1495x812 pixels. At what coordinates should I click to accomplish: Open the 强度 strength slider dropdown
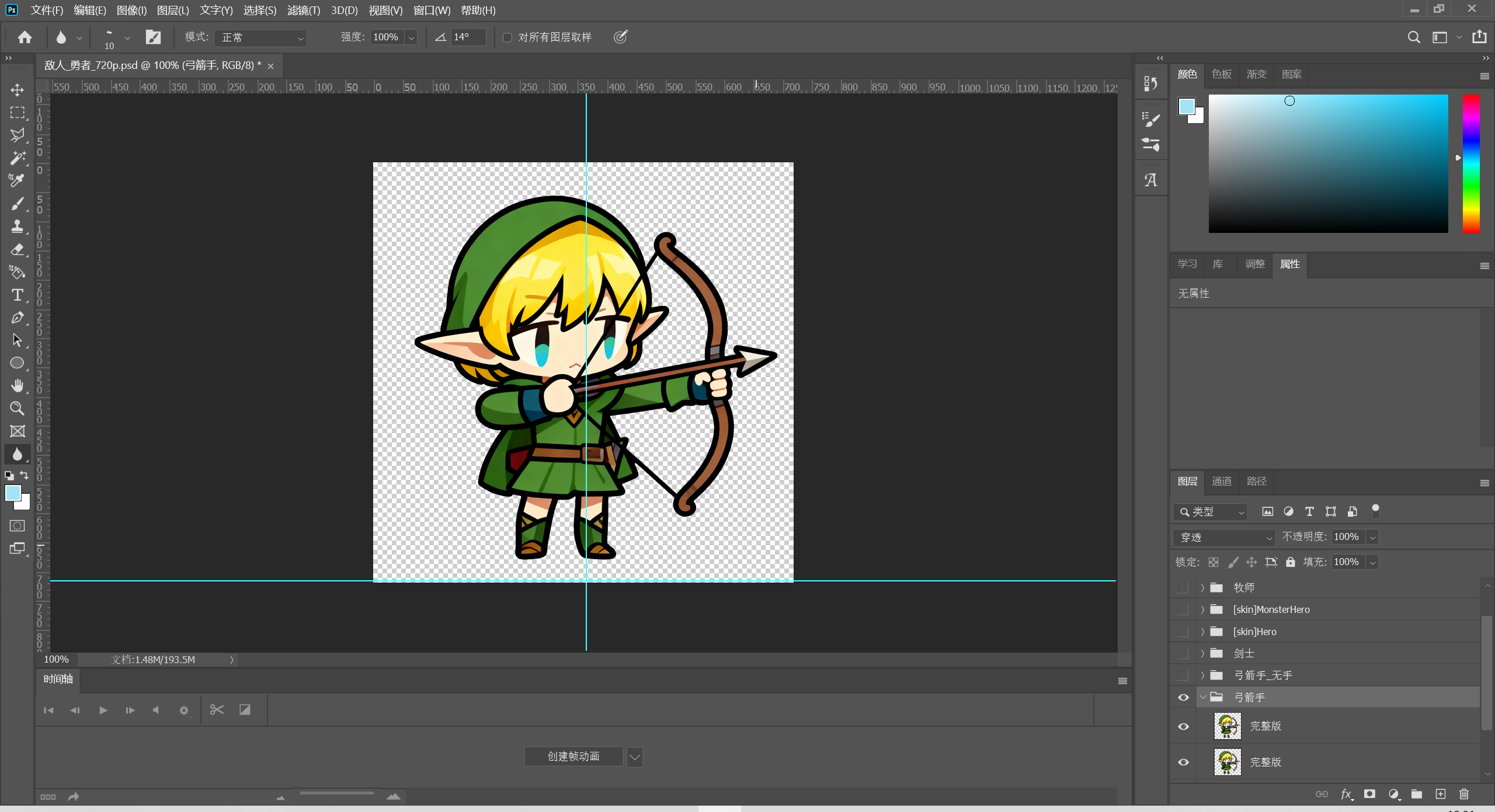[412, 37]
